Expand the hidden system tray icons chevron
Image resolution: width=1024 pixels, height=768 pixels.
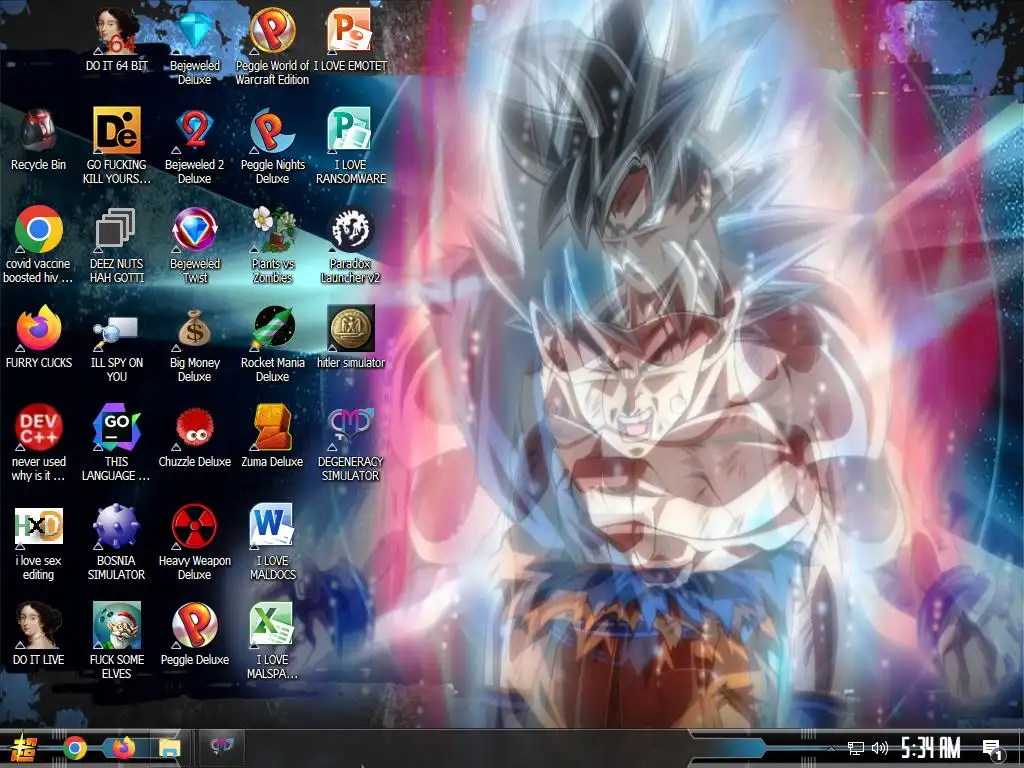pyautogui.click(x=831, y=748)
